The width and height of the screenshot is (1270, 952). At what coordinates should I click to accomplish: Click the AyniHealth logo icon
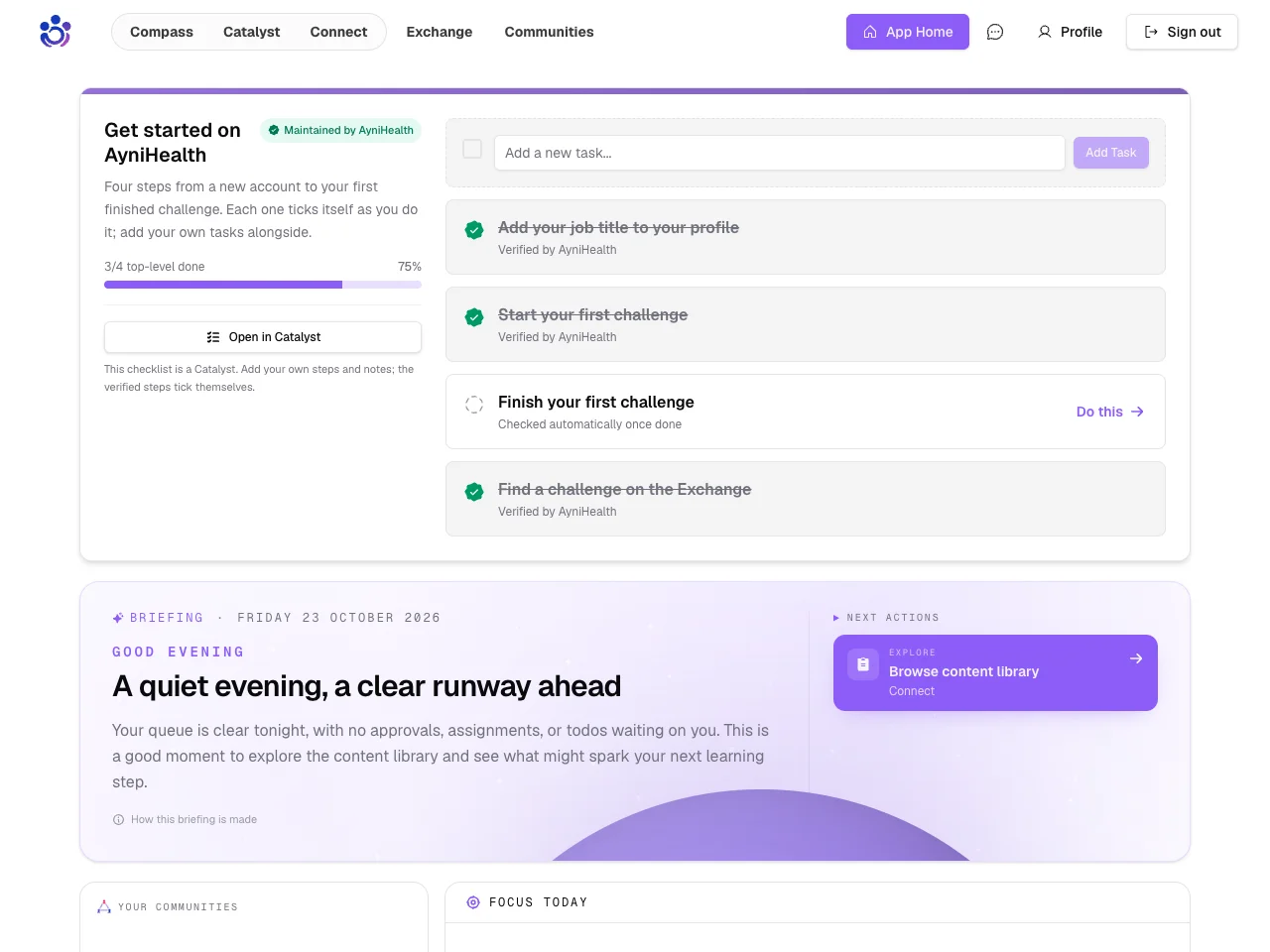56,32
